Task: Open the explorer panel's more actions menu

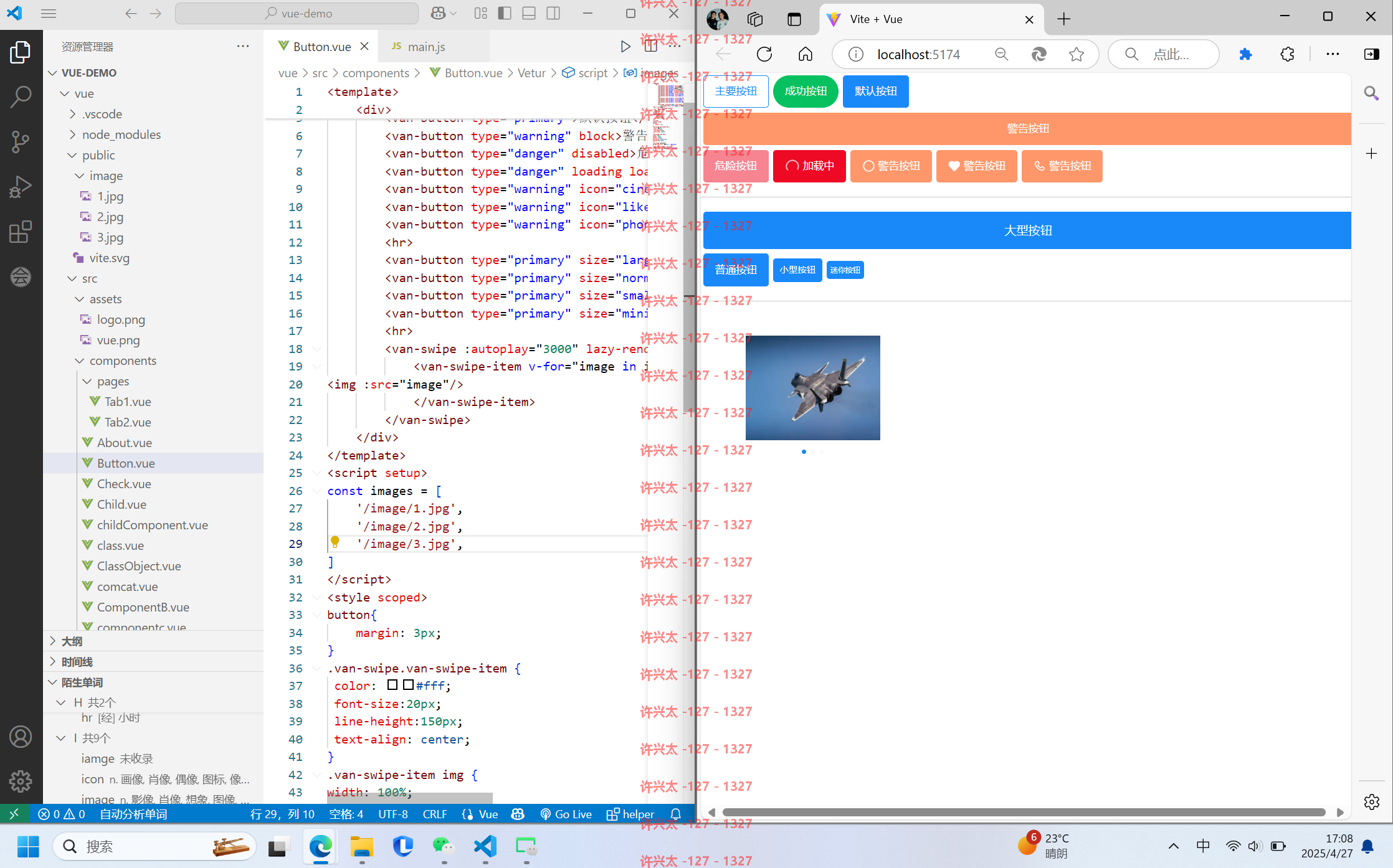Action: click(x=243, y=46)
